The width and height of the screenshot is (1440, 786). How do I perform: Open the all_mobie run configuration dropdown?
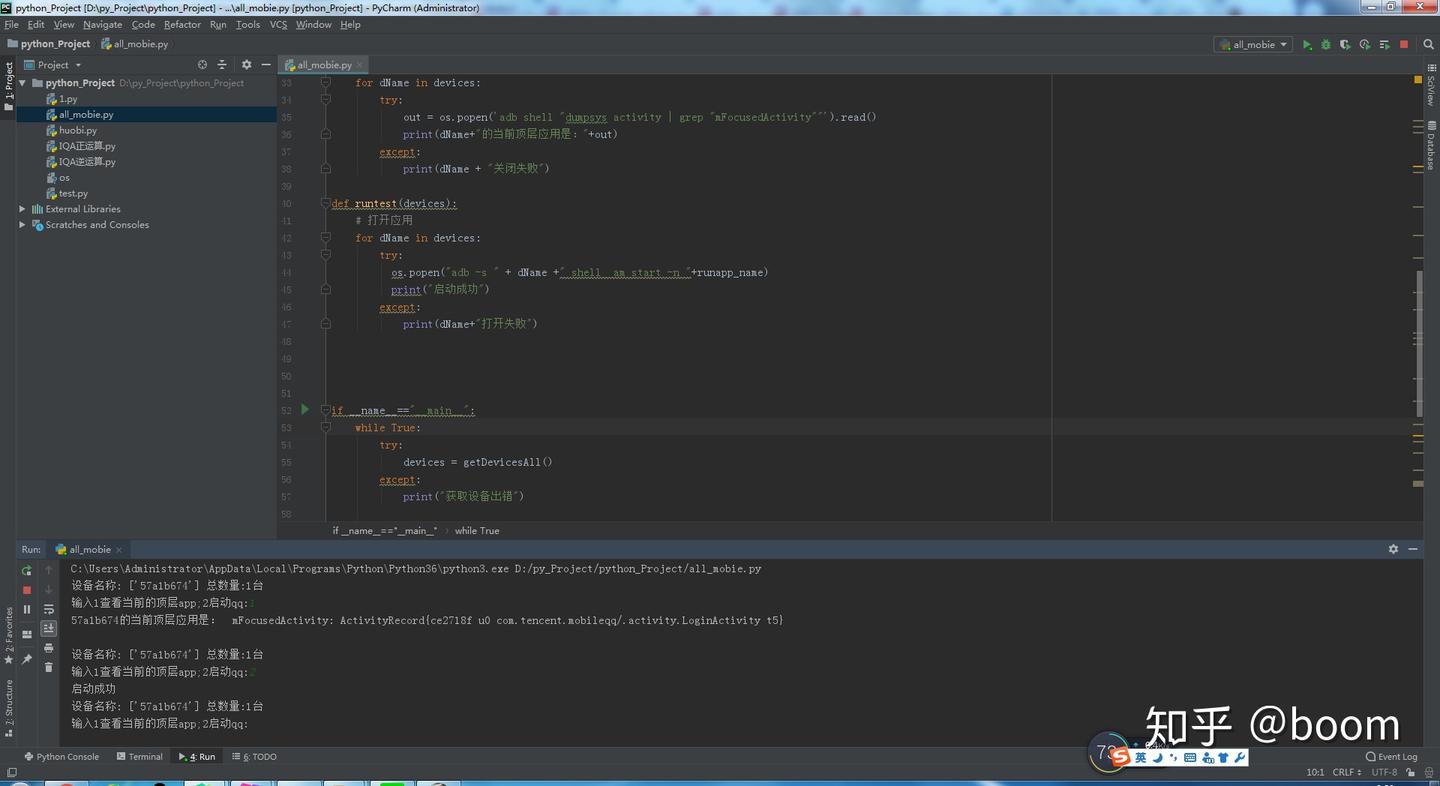click(x=1253, y=45)
